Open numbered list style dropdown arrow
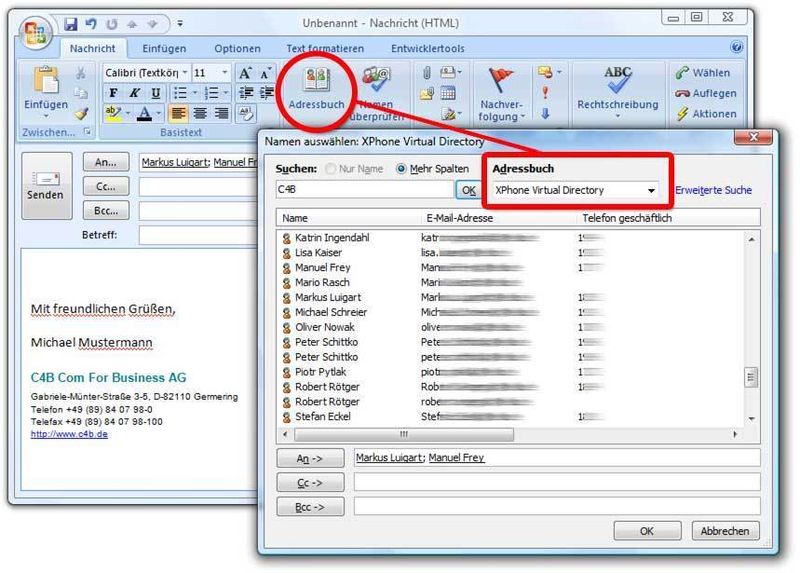Image resolution: width=800 pixels, height=573 pixels. tap(226, 93)
